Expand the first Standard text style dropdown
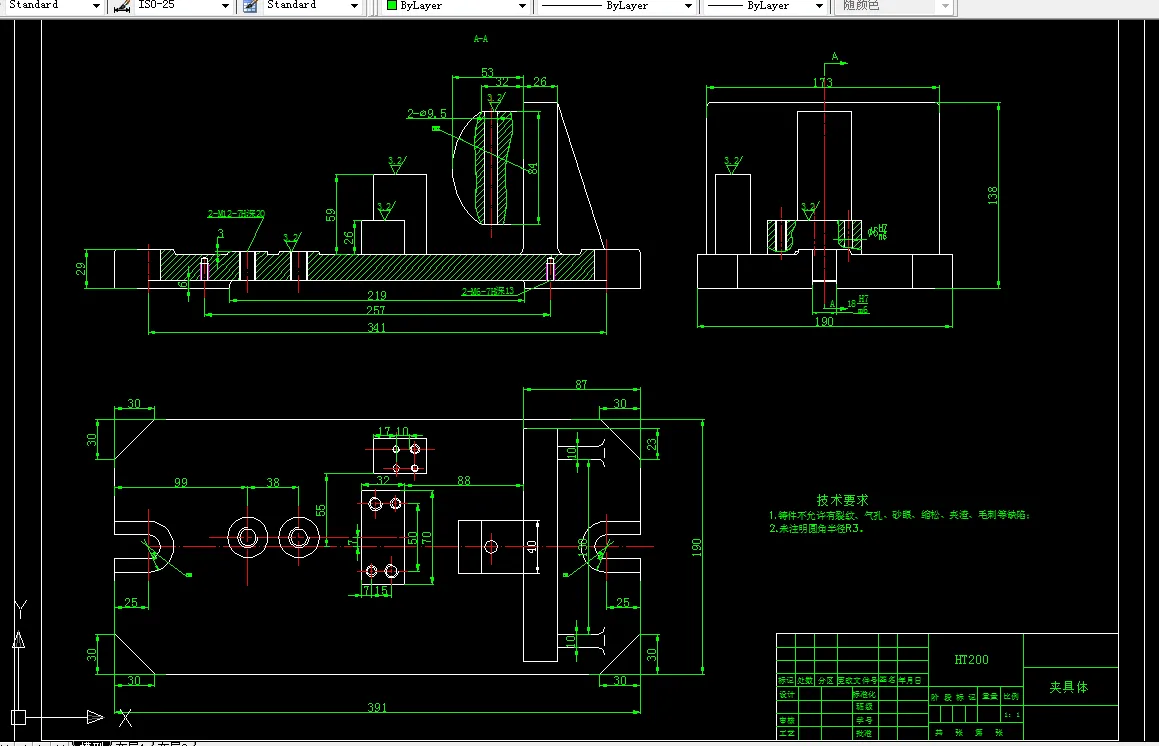Screen dimensions: 1159x746 [96, 6]
